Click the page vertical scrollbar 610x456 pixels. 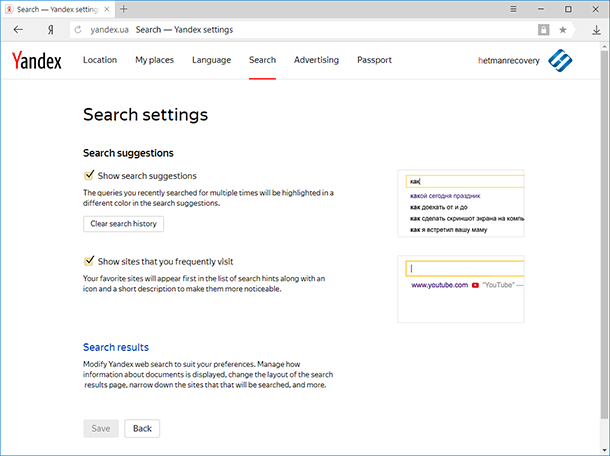click(x=604, y=233)
